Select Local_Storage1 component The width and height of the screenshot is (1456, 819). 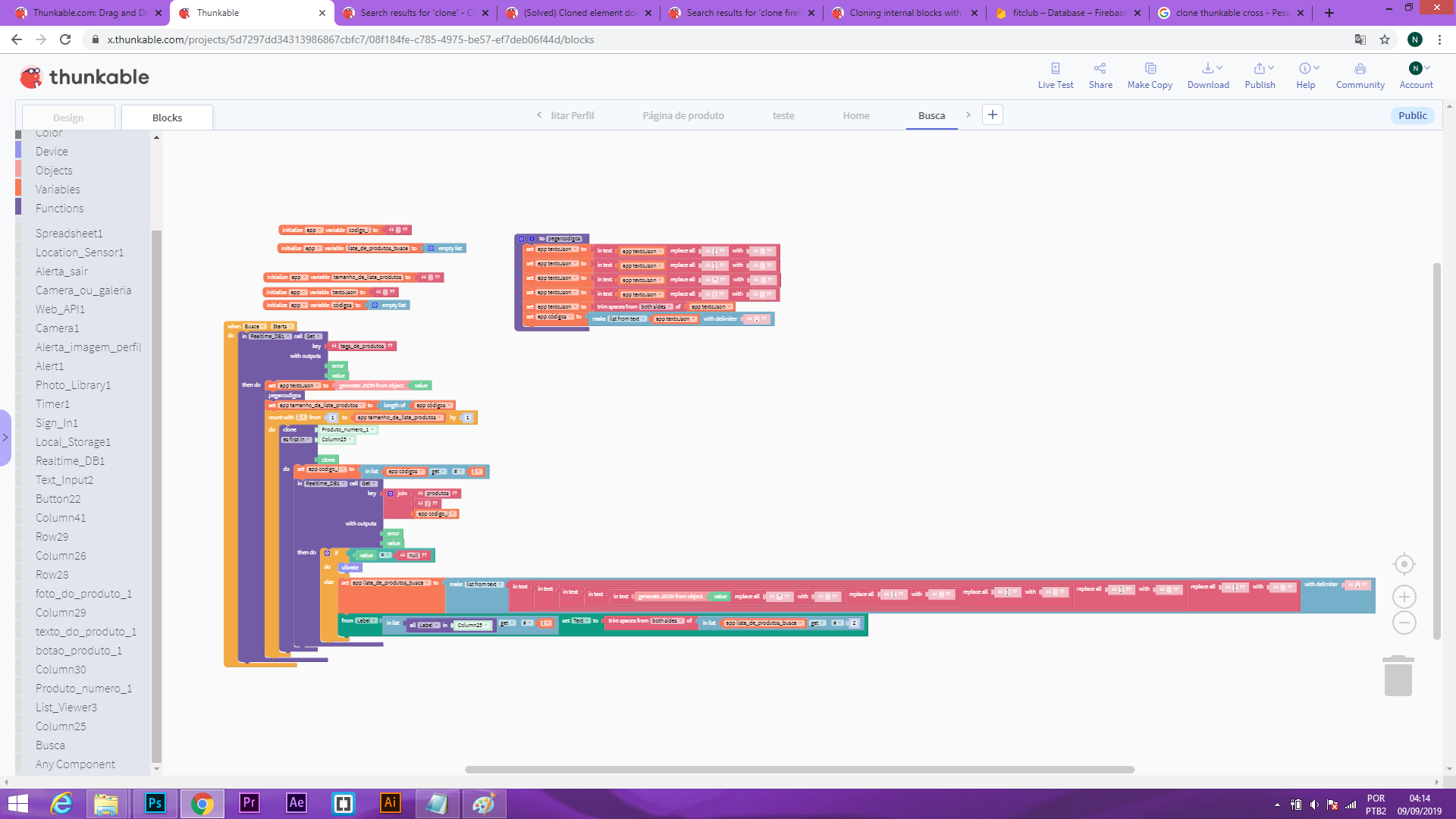(x=73, y=442)
